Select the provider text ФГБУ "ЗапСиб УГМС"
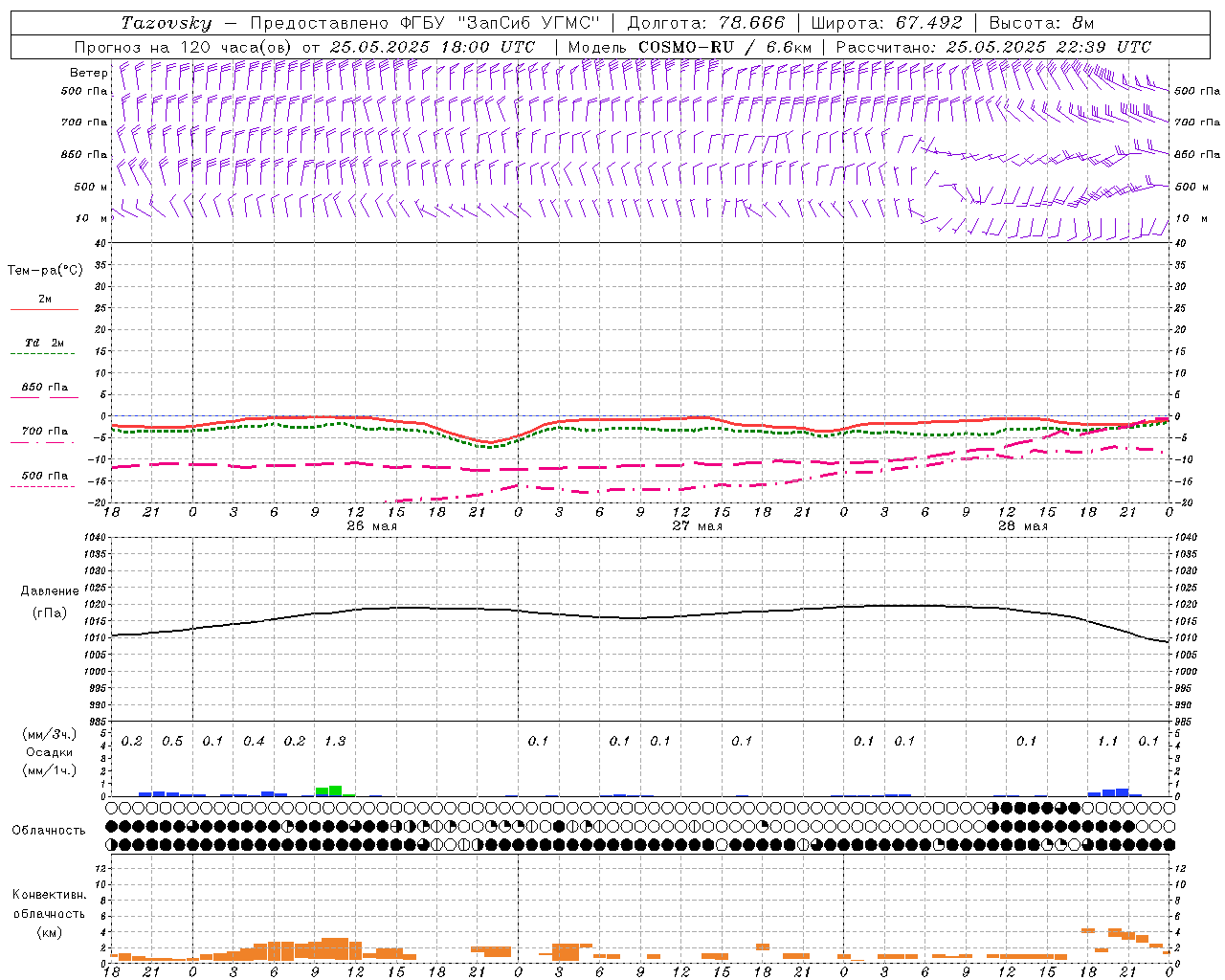Image resolution: width=1225 pixels, height=980 pixels. (498, 23)
